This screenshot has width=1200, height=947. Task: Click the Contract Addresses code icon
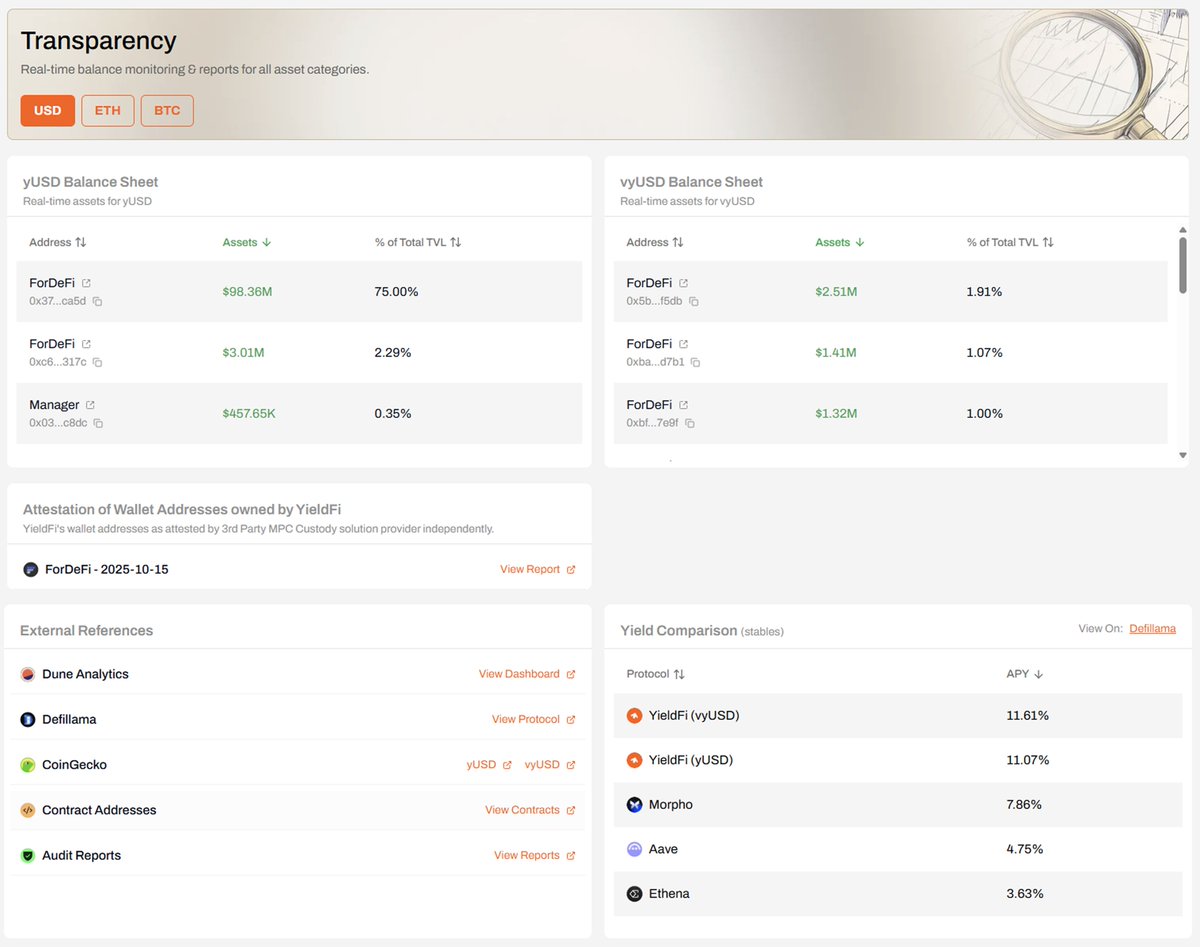tap(28, 810)
